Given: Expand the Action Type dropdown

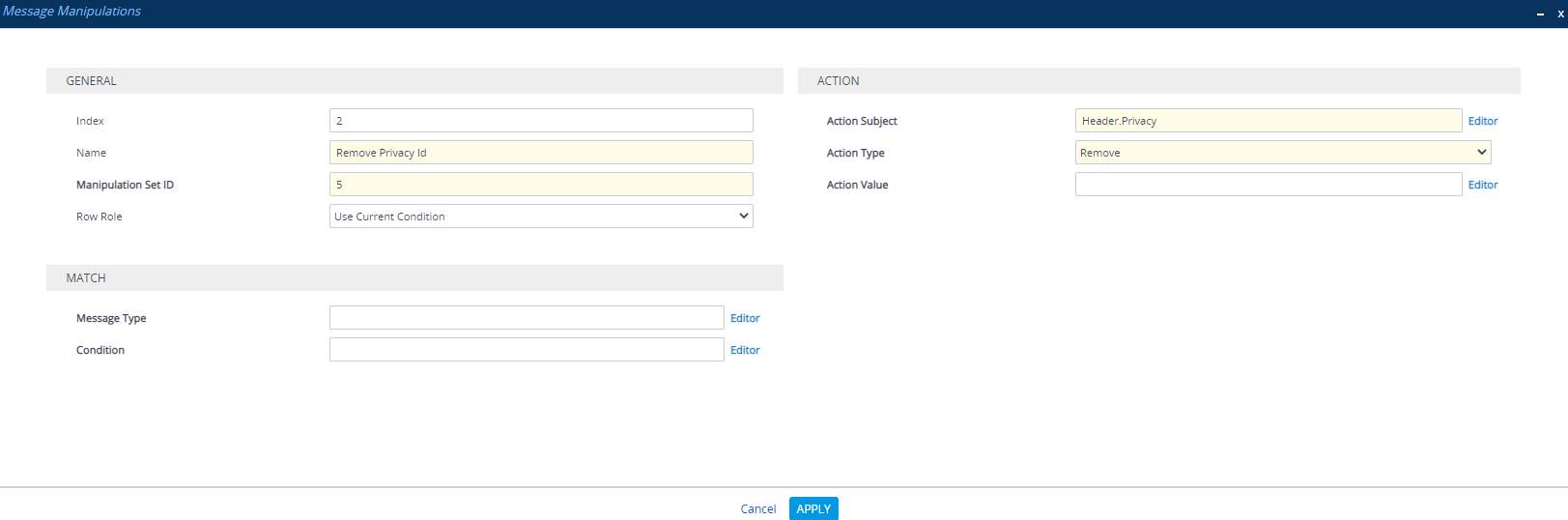Looking at the screenshot, I should click(1282, 153).
